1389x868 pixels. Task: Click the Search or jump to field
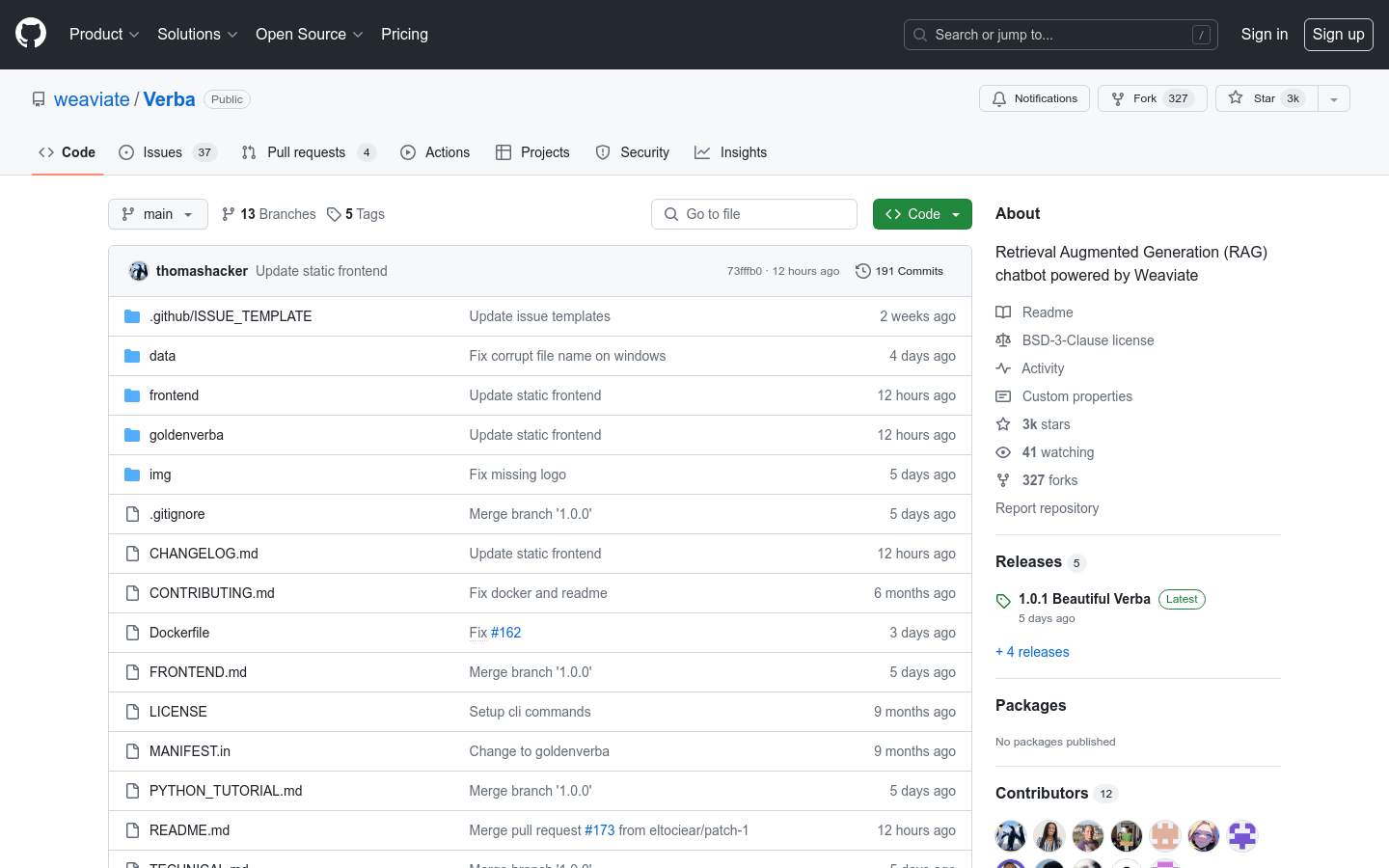(x=1061, y=35)
